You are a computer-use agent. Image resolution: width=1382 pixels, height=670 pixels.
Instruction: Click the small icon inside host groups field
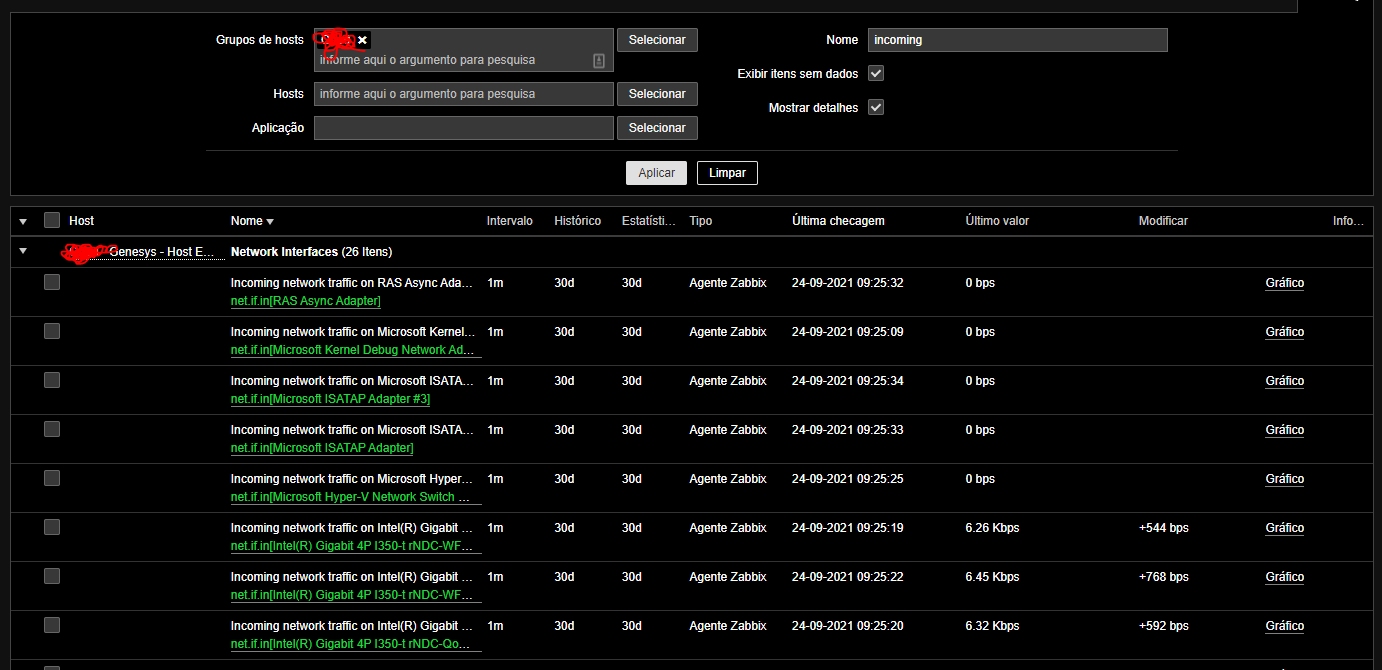click(599, 61)
